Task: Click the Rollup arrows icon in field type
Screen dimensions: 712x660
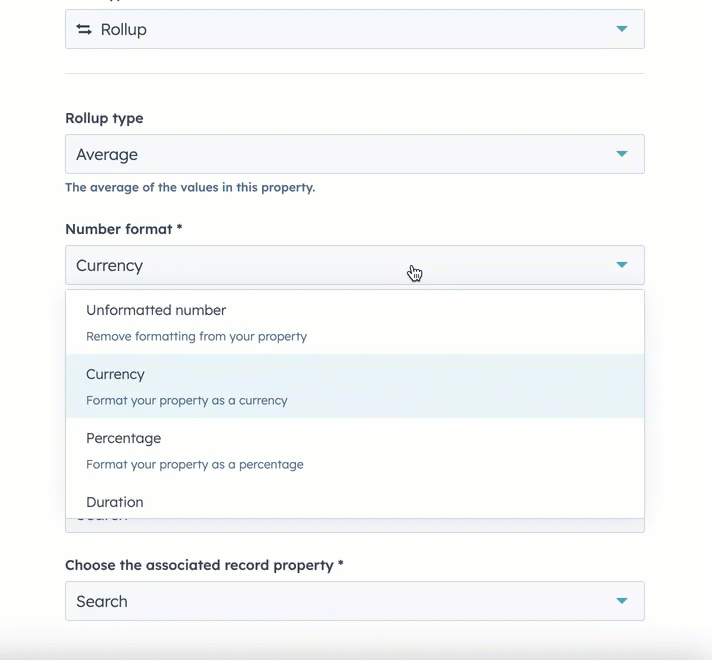Action: click(84, 30)
